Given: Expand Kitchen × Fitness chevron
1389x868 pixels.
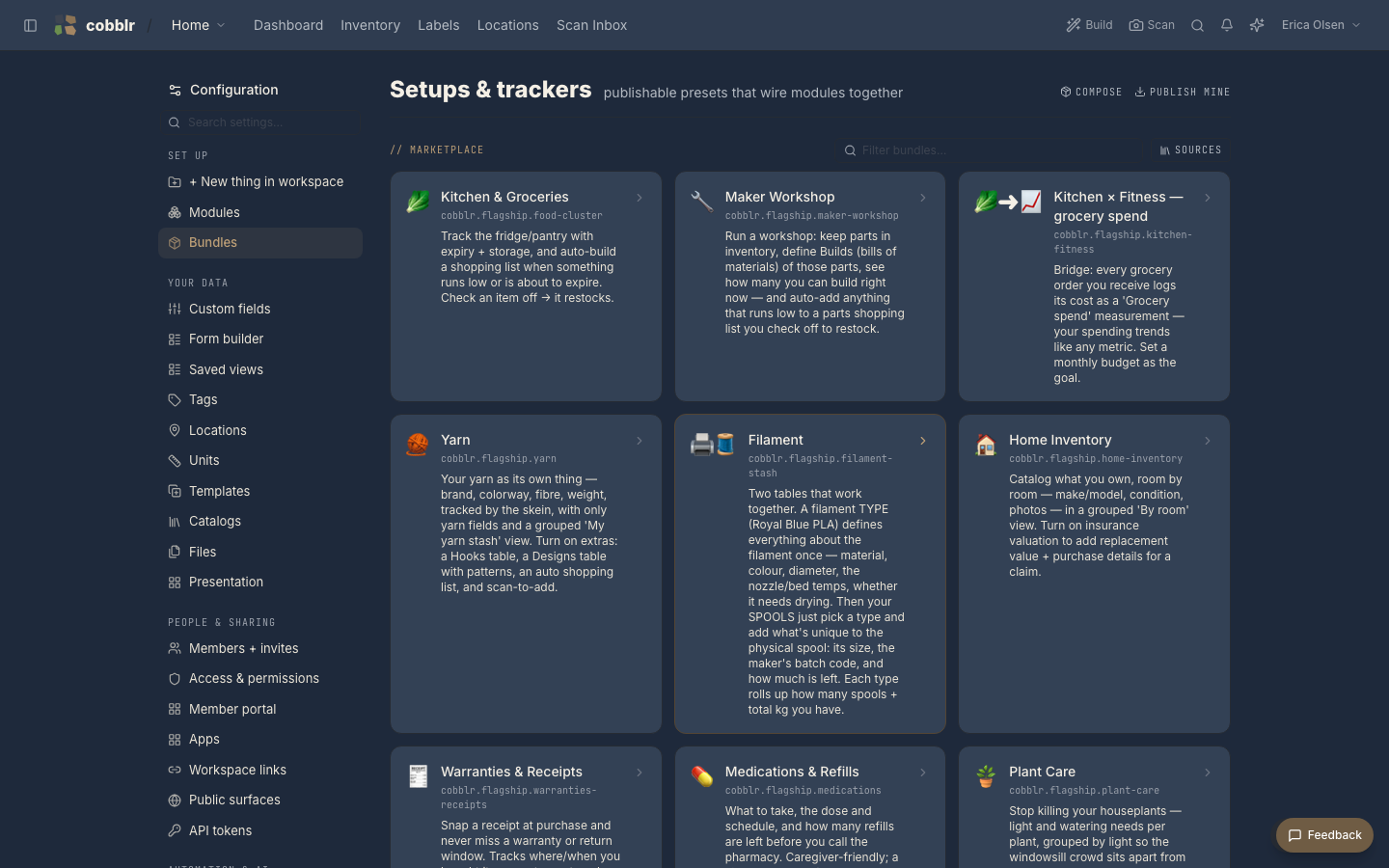Looking at the screenshot, I should [x=1208, y=198].
